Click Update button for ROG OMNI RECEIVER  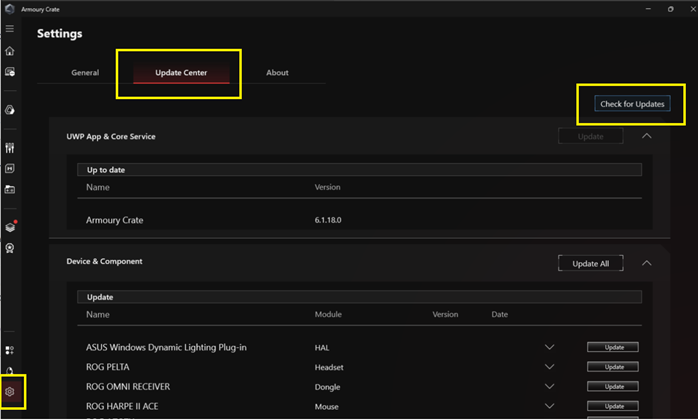613,387
